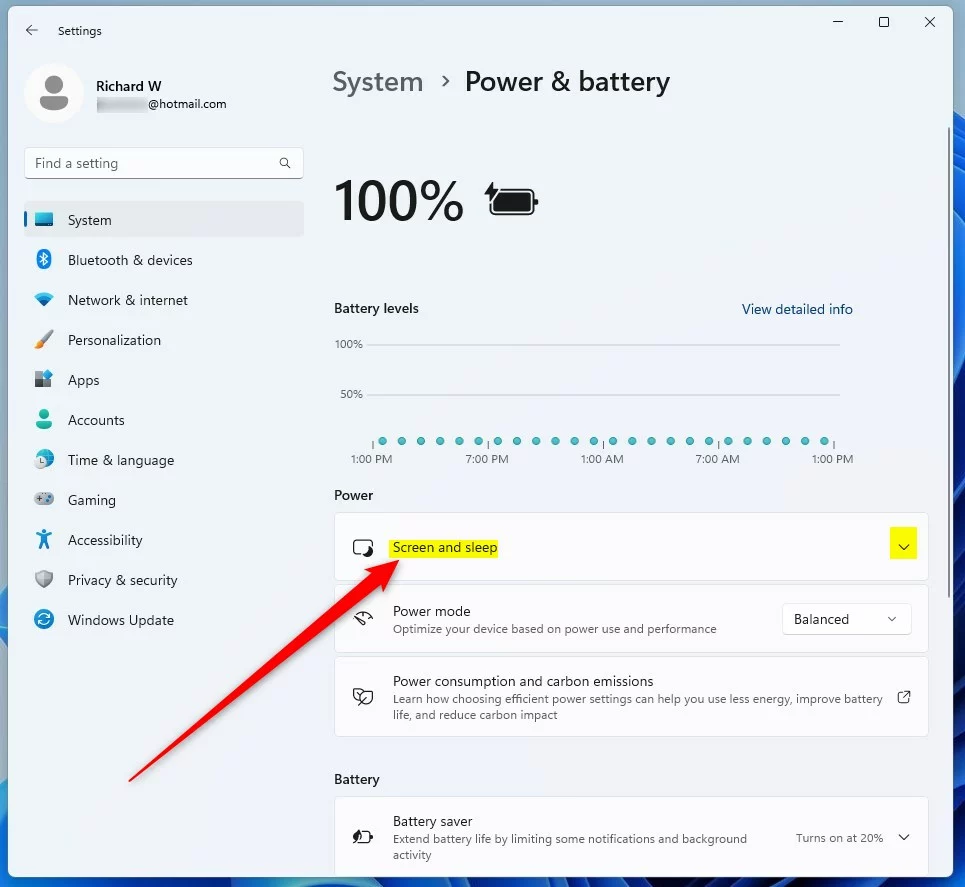Click the Accounts person icon

click(x=44, y=419)
